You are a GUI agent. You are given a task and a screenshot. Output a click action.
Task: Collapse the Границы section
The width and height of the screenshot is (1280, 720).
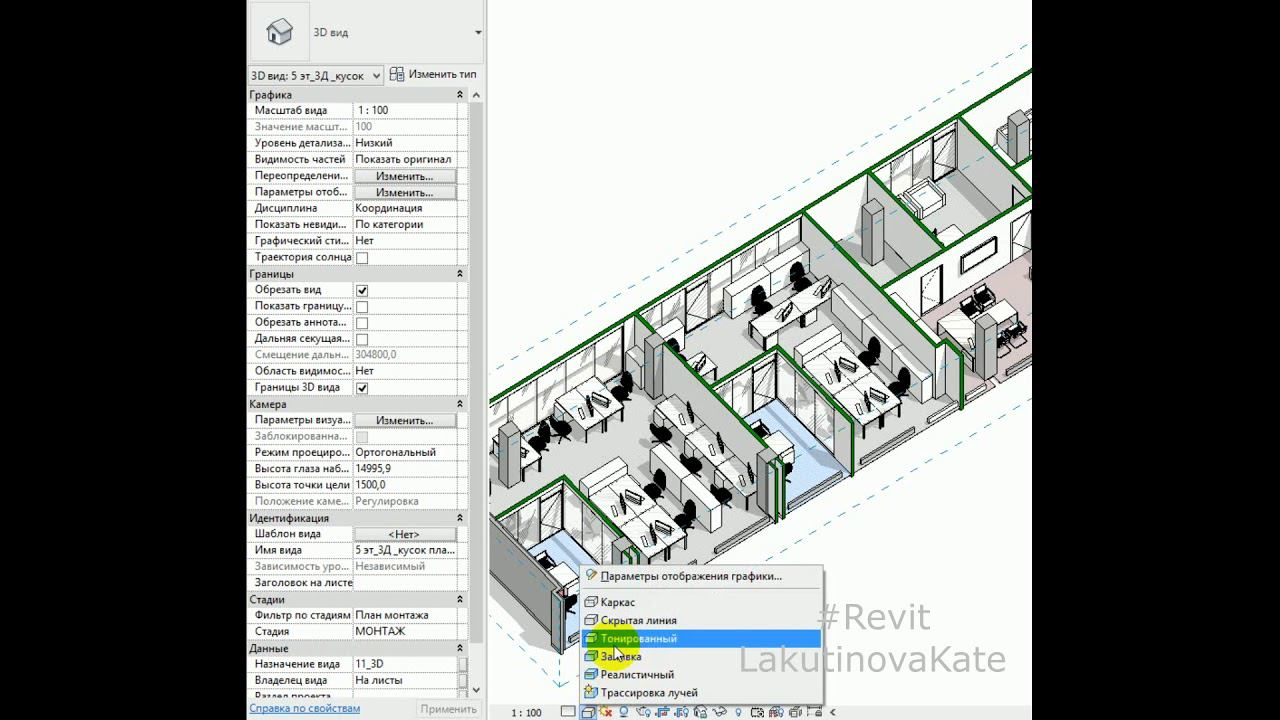(460, 274)
